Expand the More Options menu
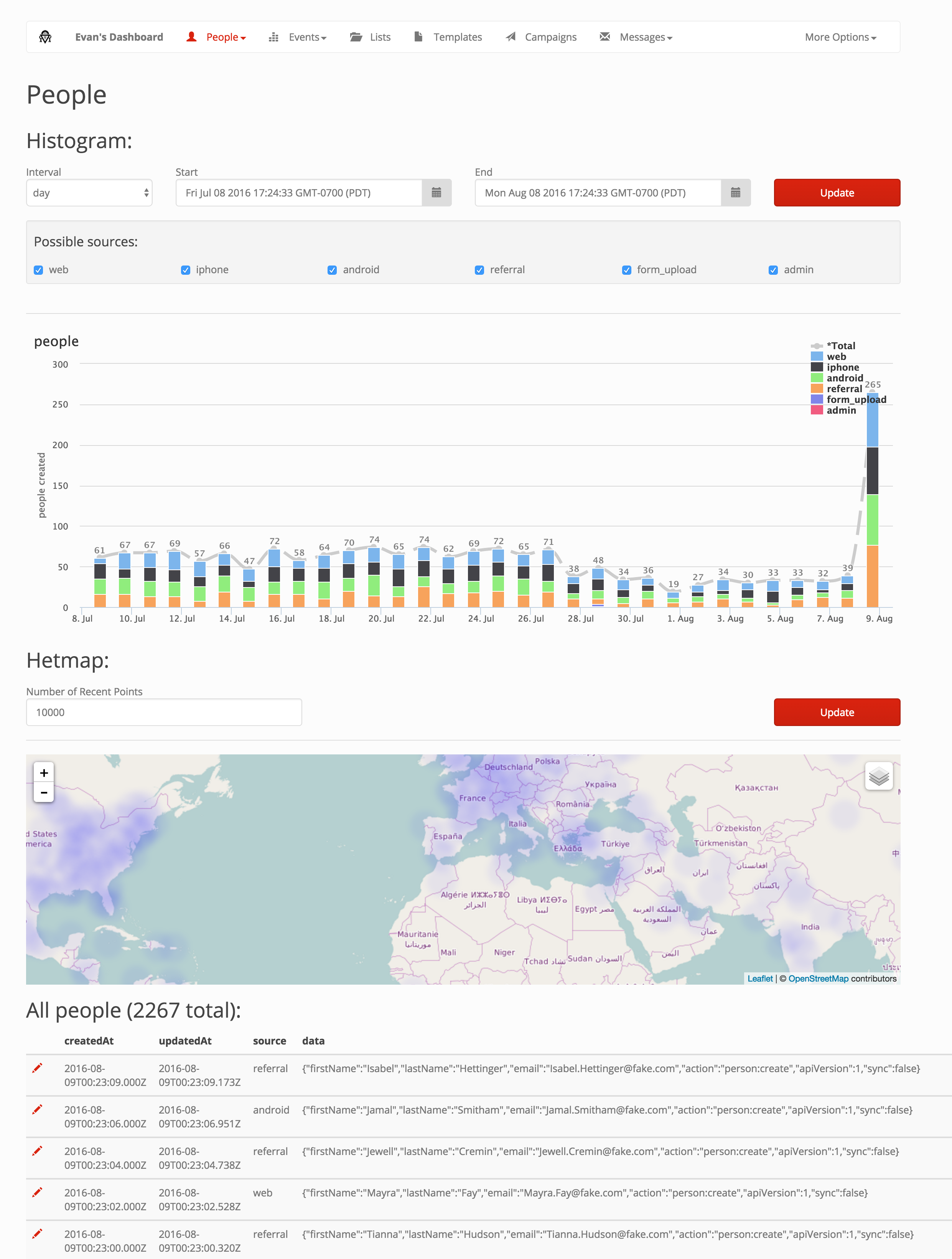Viewport: 952px width, 1259px height. click(840, 37)
